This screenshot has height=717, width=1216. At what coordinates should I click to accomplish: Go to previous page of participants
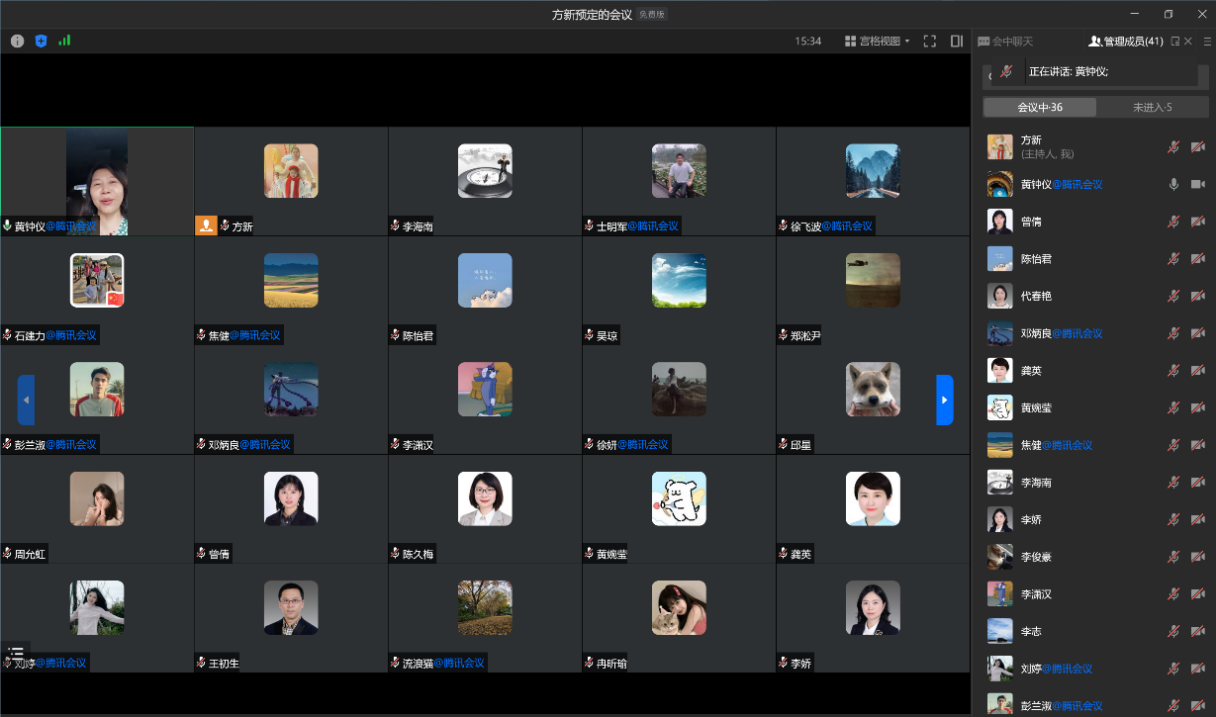point(26,400)
